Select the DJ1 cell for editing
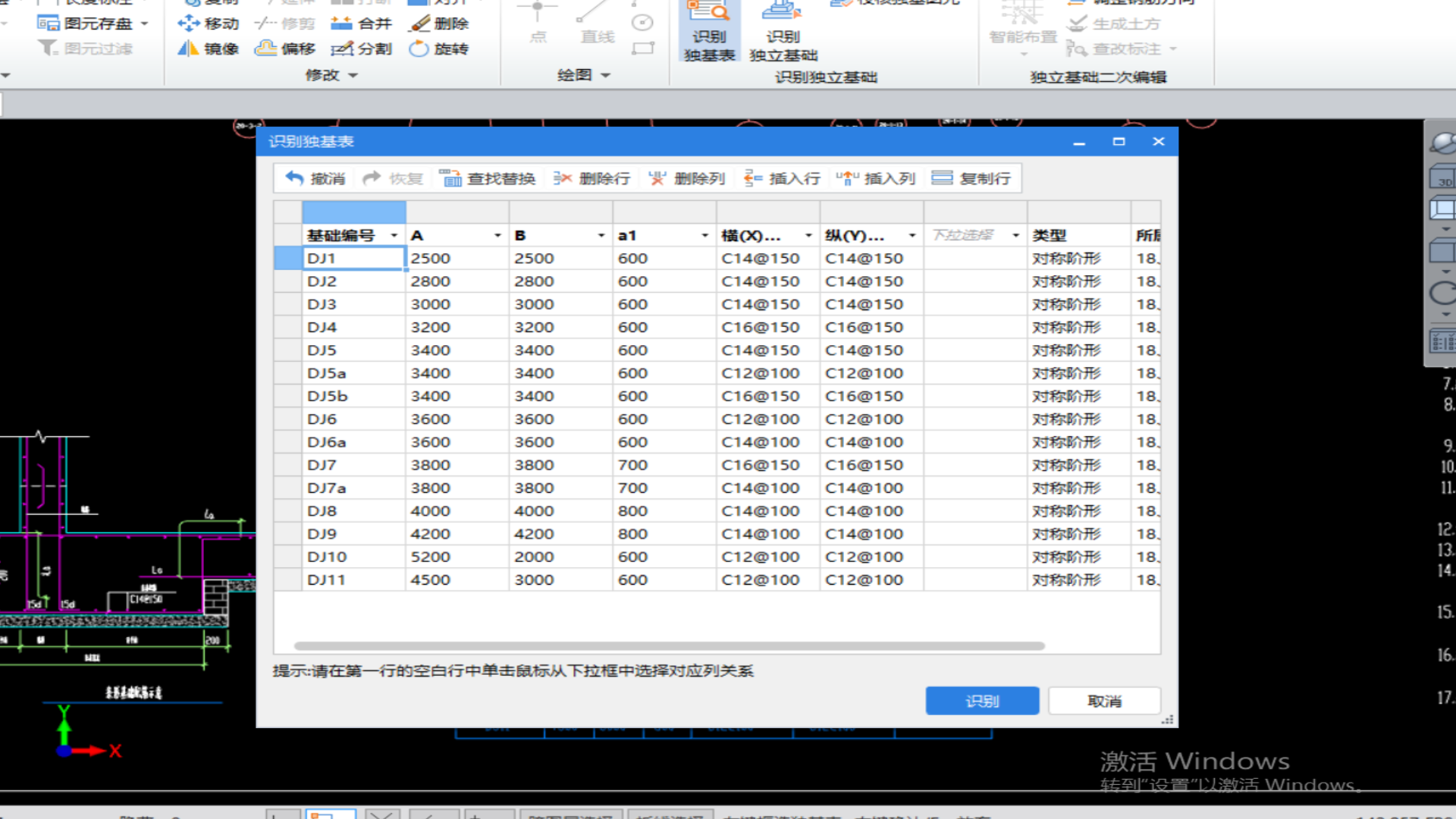Viewport: 1456px width, 819px height. point(353,259)
